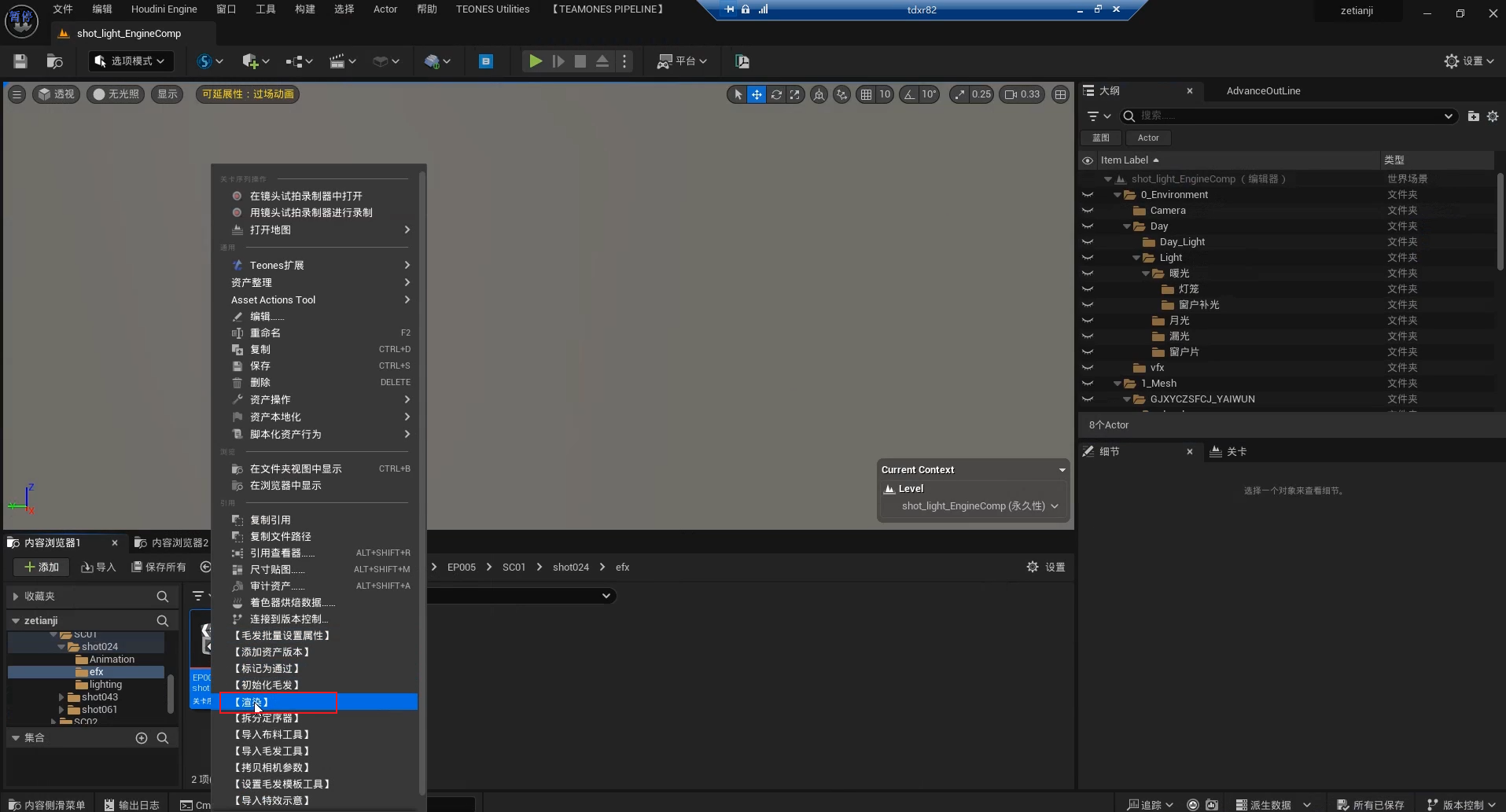Select the translate move tool icon
This screenshot has height=812, width=1506.
click(757, 94)
